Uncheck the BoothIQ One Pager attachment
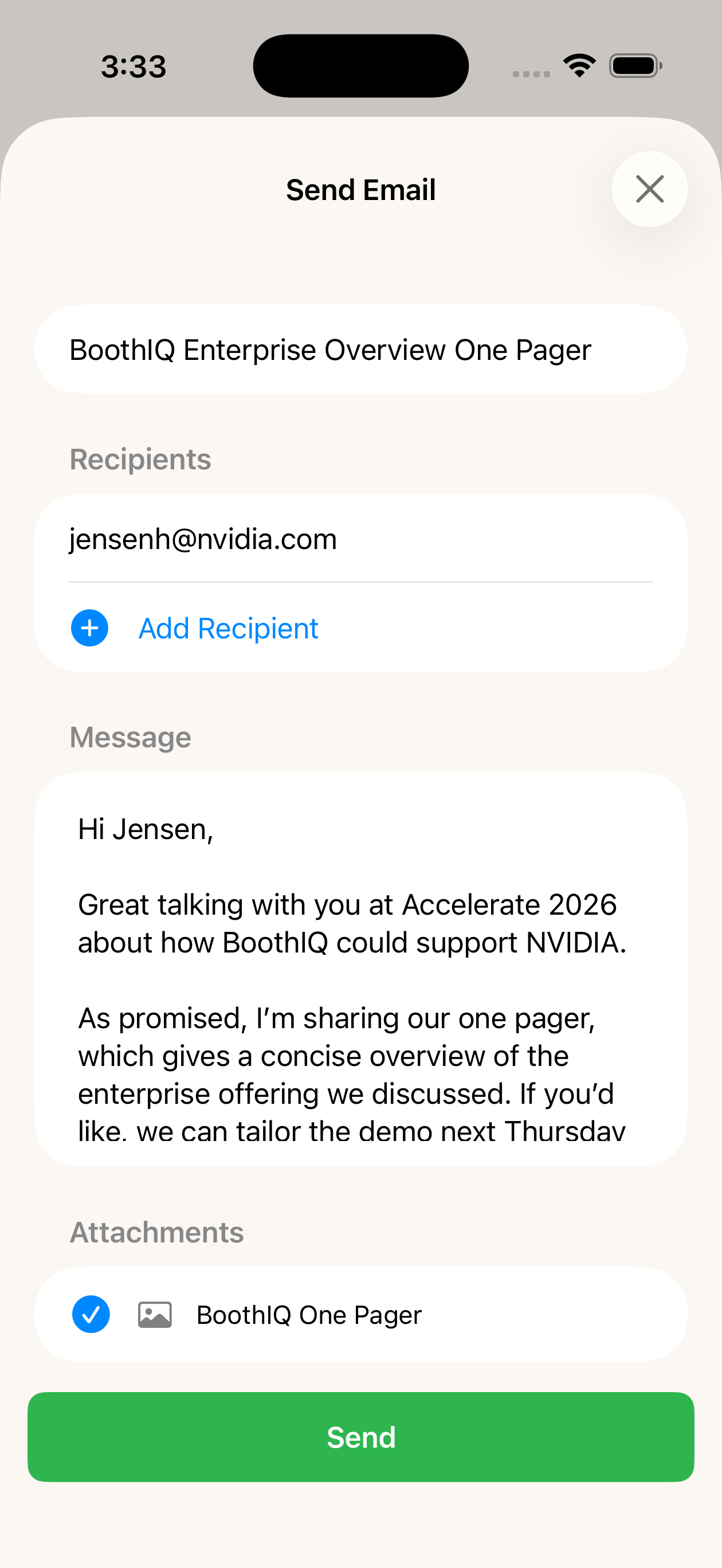The width and height of the screenshot is (722, 1568). 91,1314
